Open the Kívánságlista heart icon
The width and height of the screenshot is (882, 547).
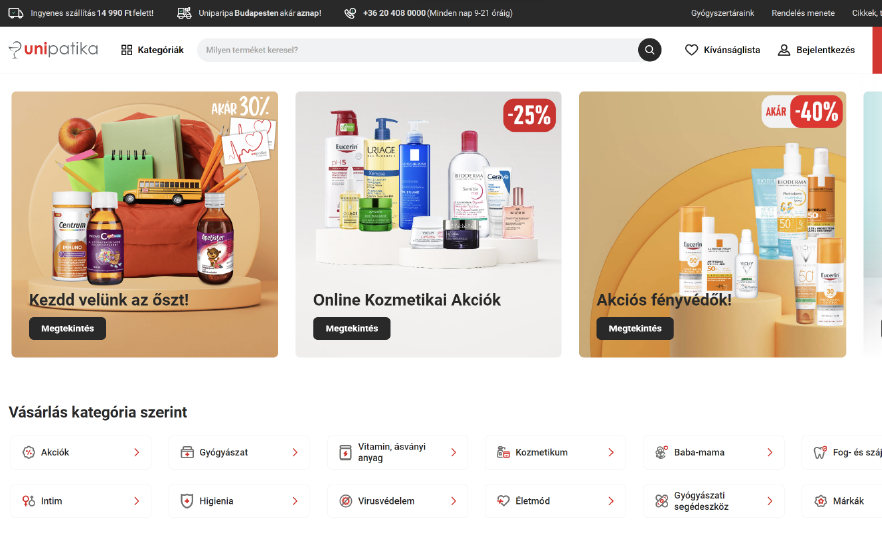691,50
